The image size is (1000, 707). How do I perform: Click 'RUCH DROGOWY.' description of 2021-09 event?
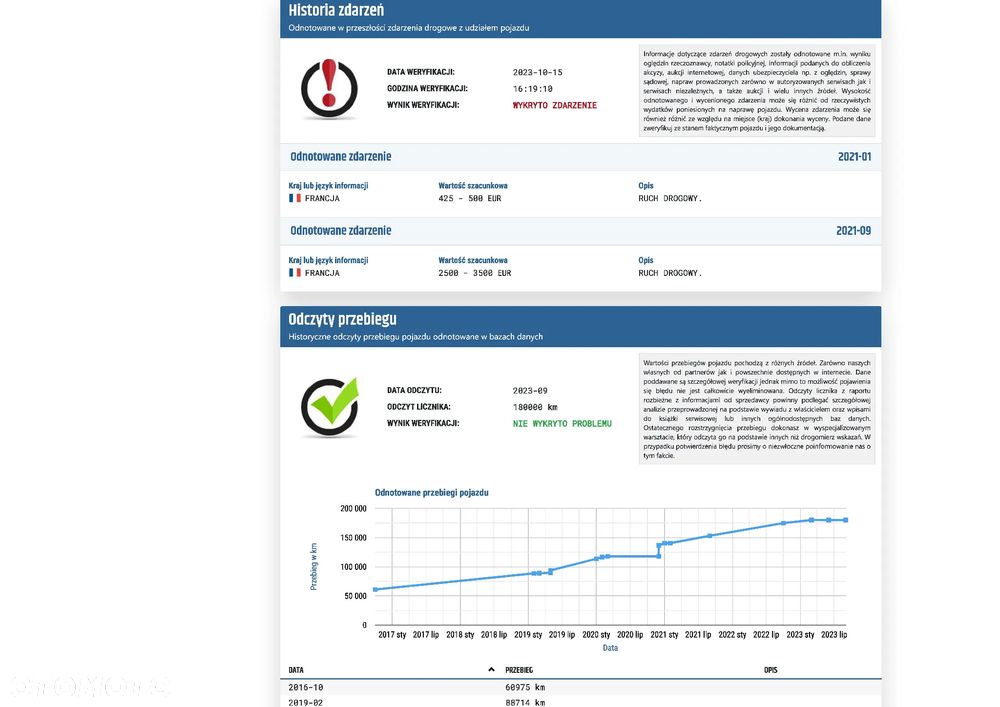click(x=670, y=273)
